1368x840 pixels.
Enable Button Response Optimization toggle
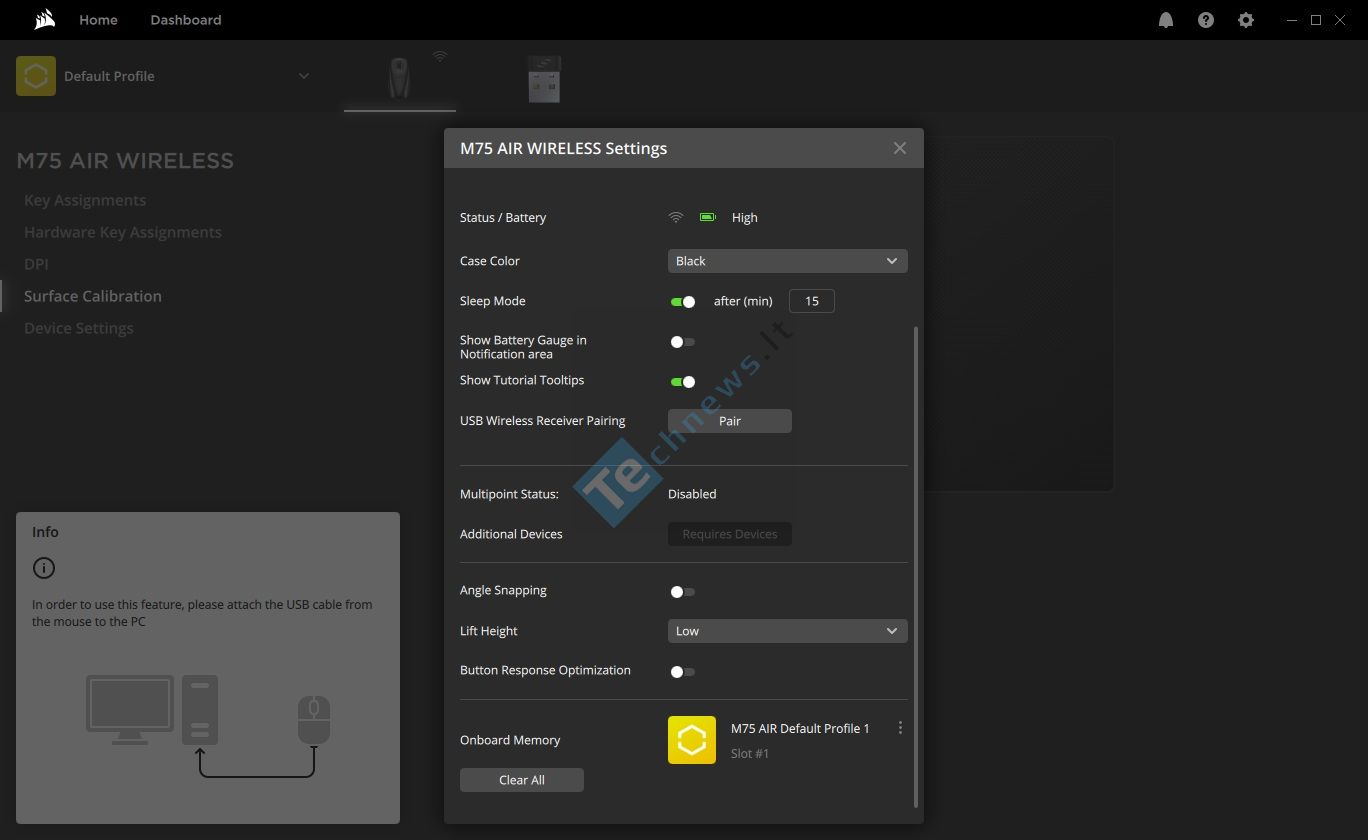(x=682, y=672)
